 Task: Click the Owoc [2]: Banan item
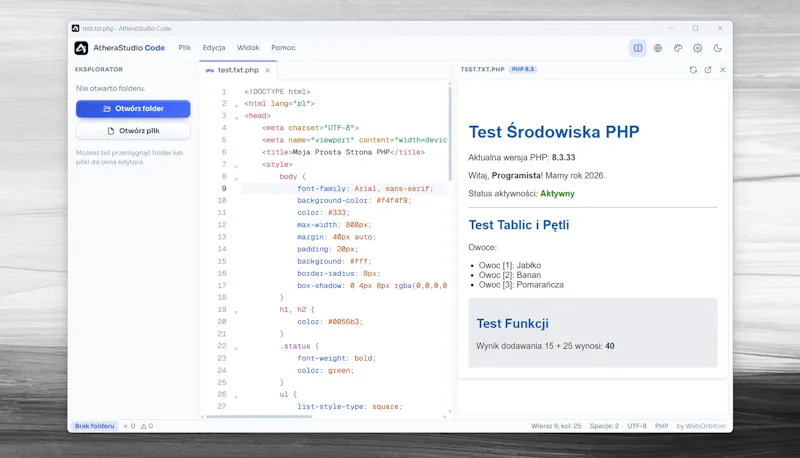click(x=509, y=275)
